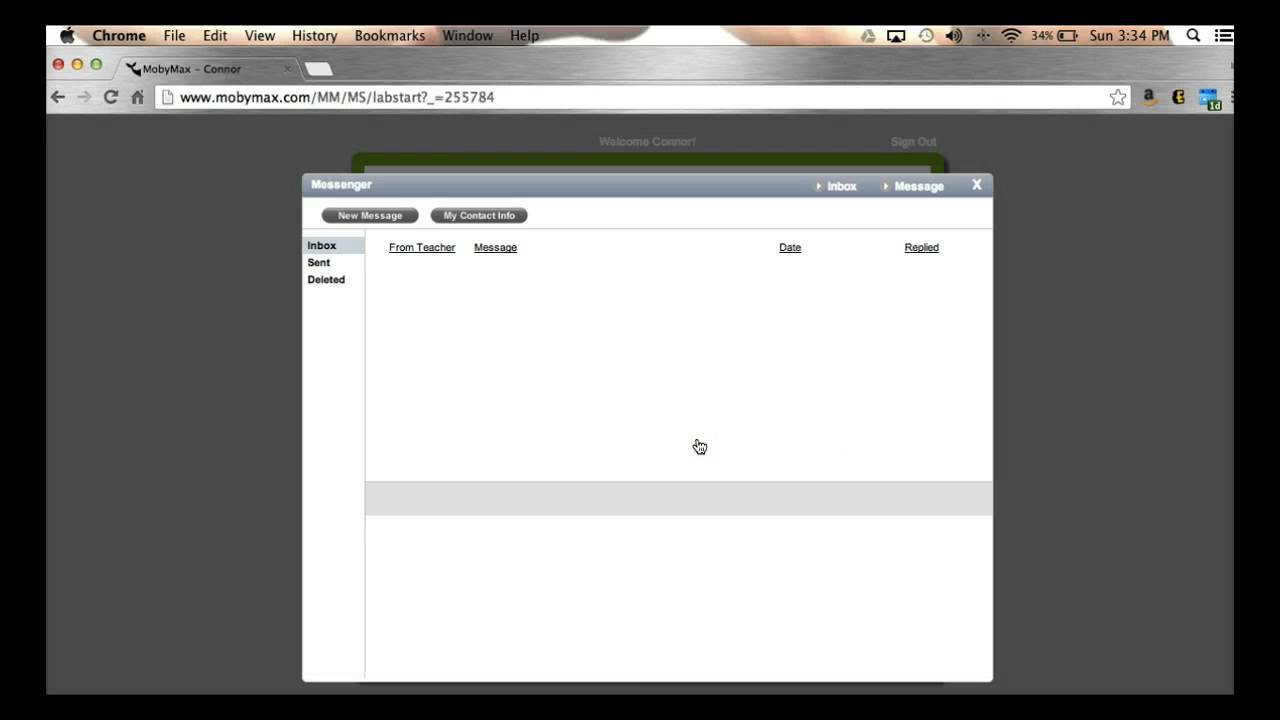
Task: Open the Time Machine menu
Action: (926, 35)
